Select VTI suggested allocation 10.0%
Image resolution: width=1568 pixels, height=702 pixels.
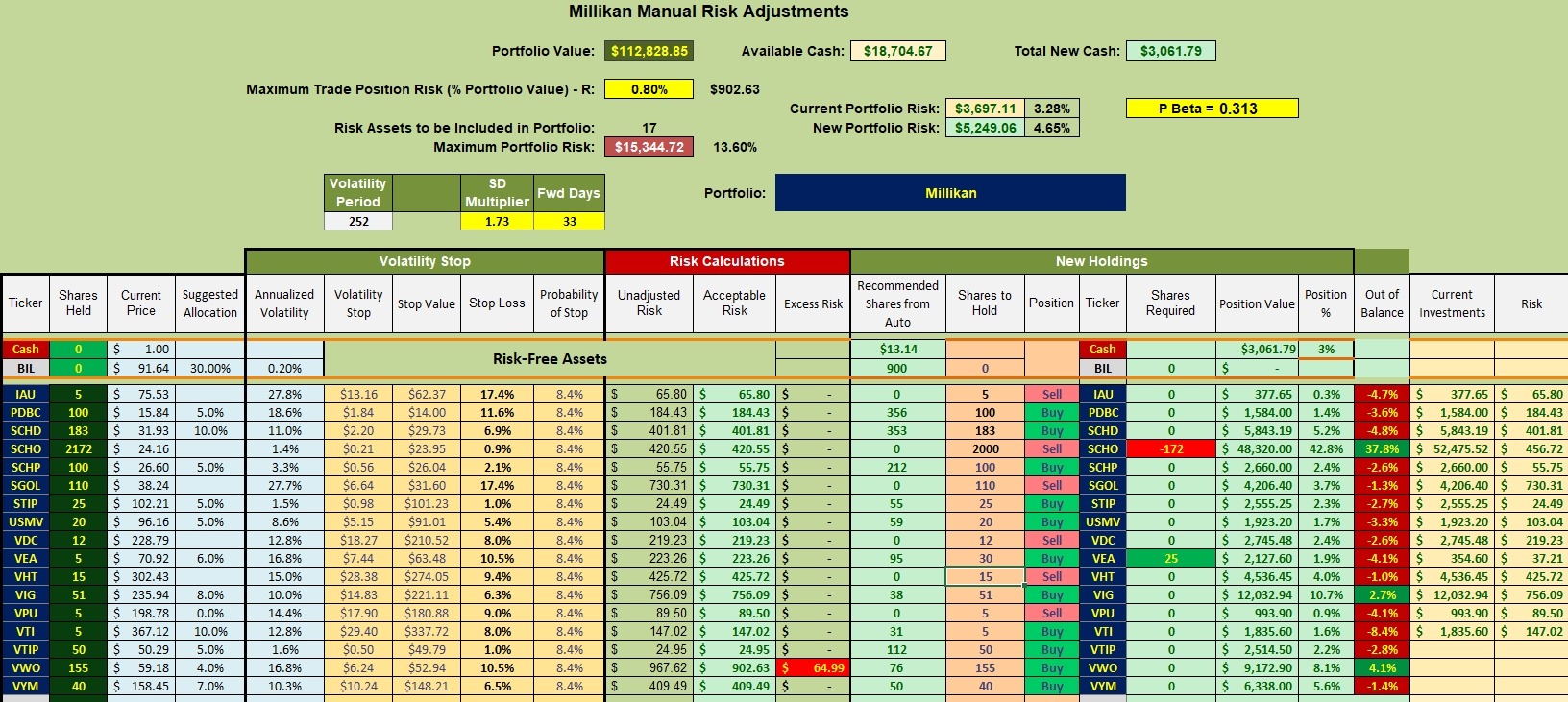210,631
